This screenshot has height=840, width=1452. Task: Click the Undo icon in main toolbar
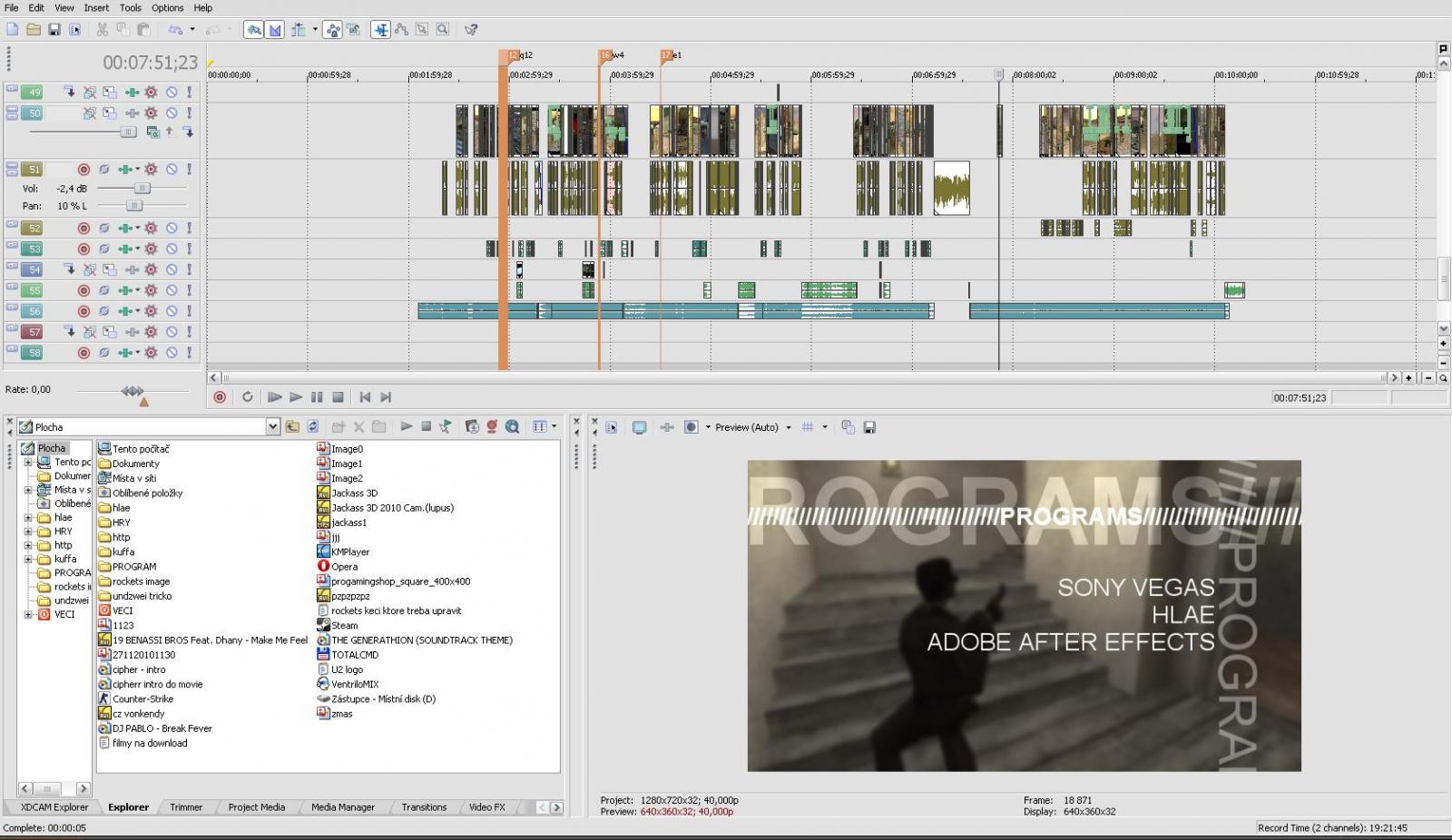click(175, 30)
